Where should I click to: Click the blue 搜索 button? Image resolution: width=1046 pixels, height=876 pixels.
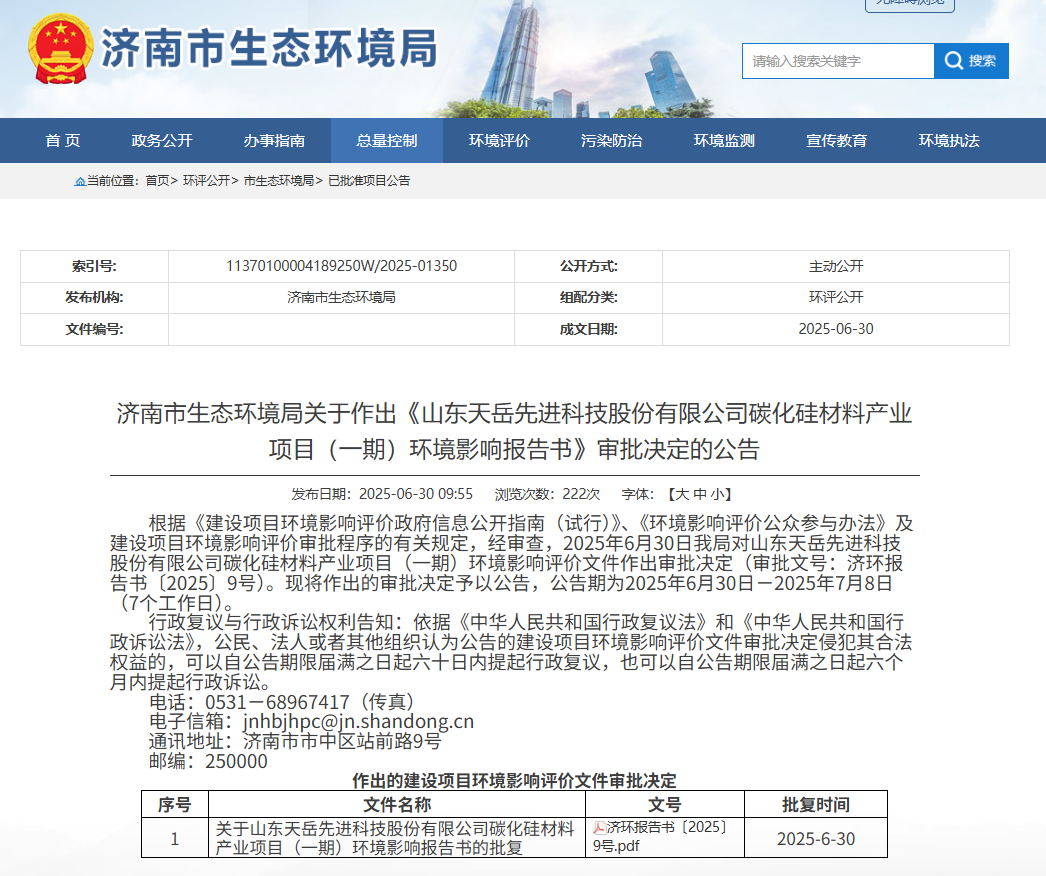pyautogui.click(x=971, y=61)
